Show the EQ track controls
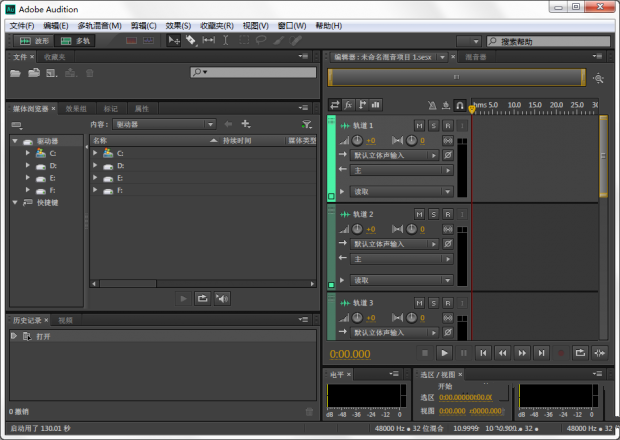 point(376,105)
